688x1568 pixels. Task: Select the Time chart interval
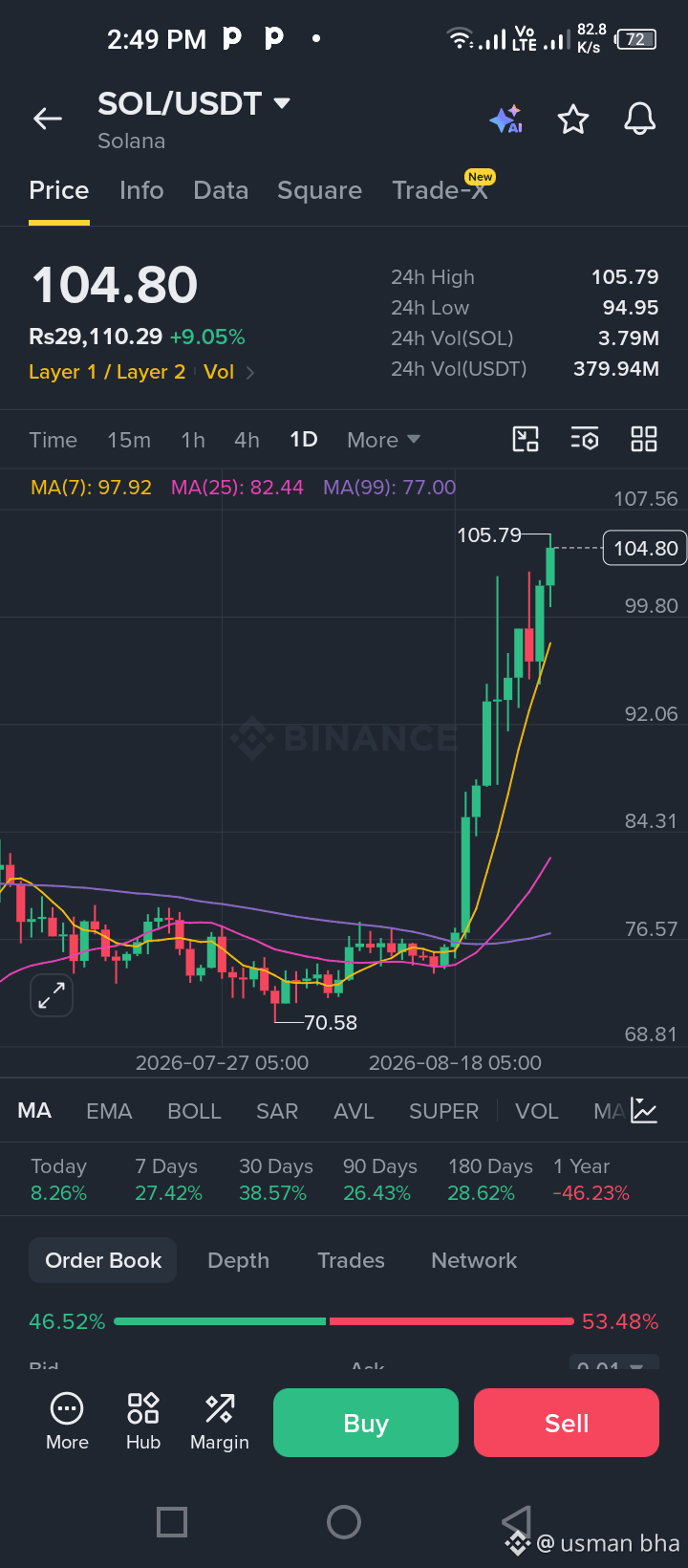(x=53, y=440)
